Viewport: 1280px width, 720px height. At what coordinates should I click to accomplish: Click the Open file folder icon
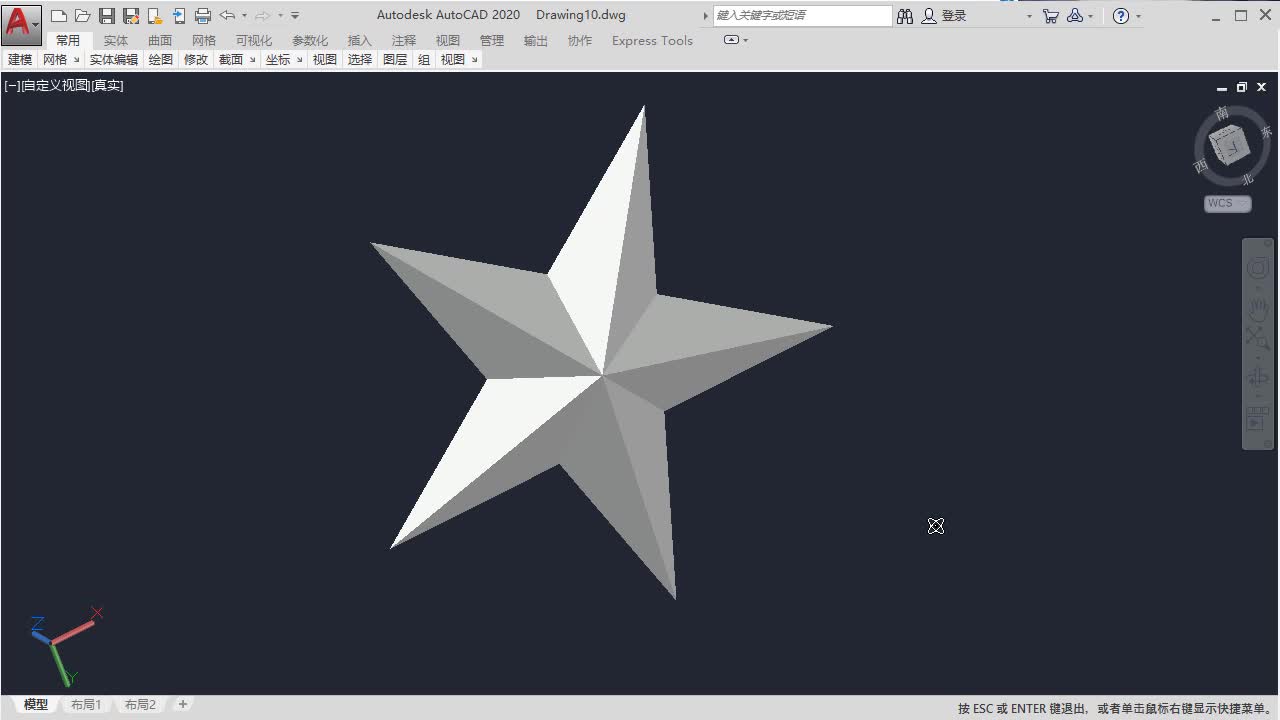82,16
